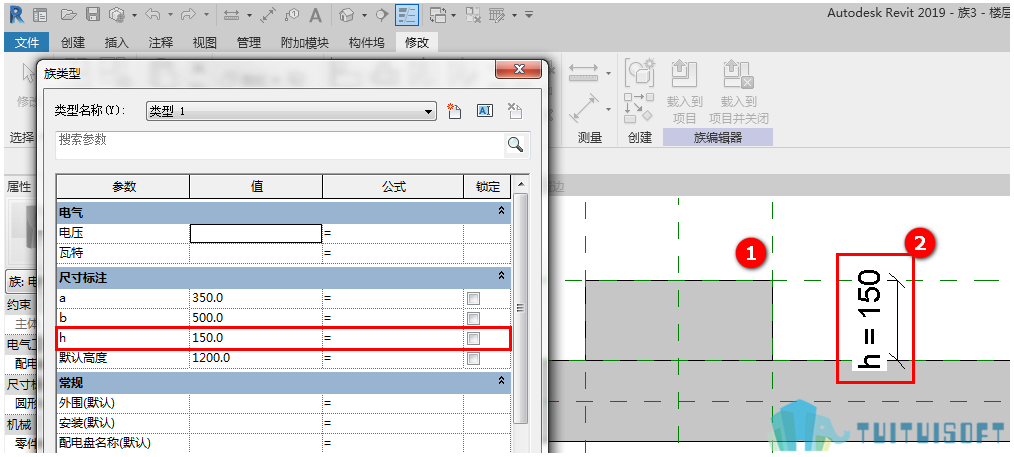This screenshot has width=1014, height=457.
Task: Open the Redo history dropdown arrow
Action: (x=206, y=15)
